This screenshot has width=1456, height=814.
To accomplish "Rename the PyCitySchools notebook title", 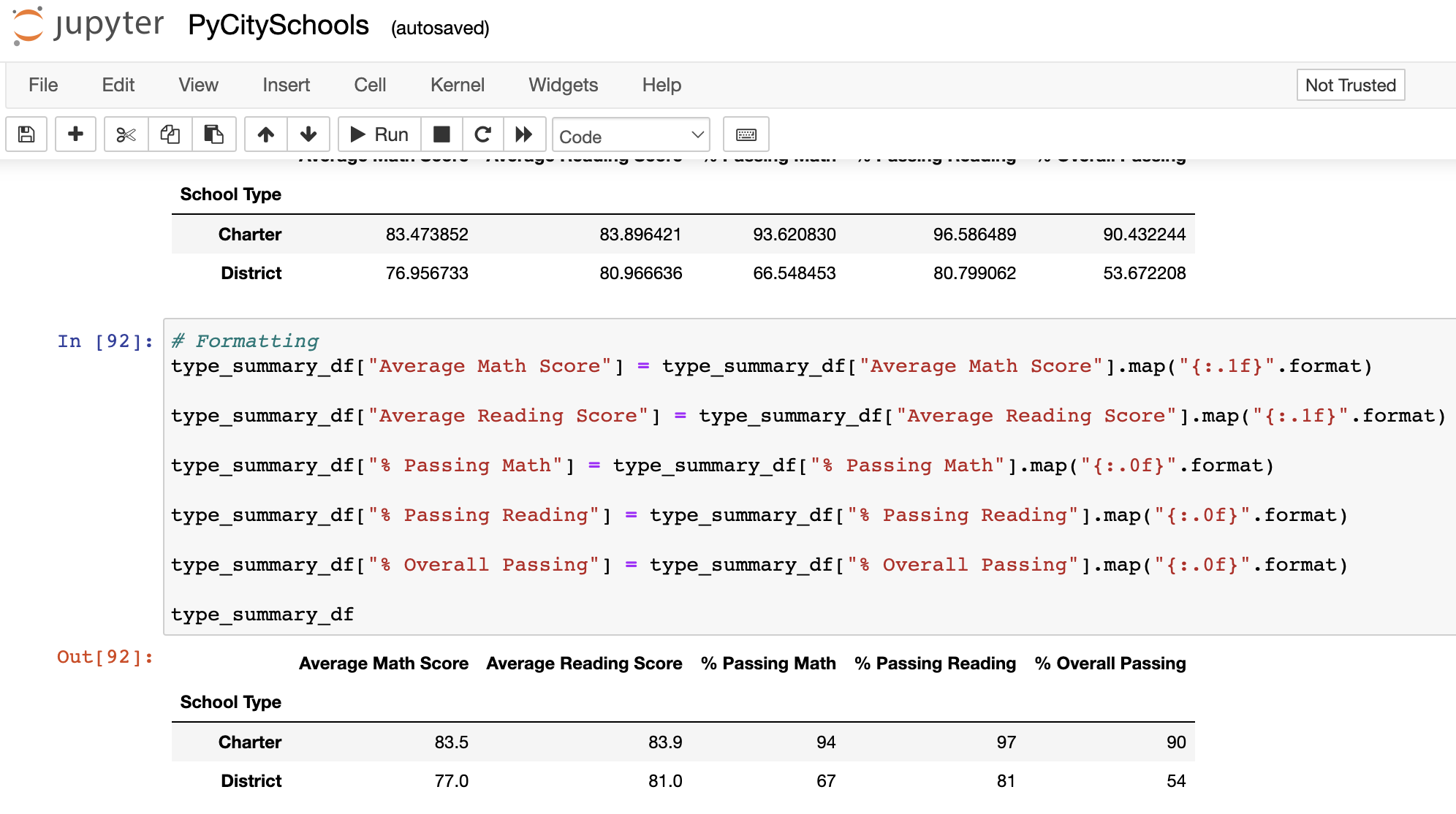I will pyautogui.click(x=278, y=25).
